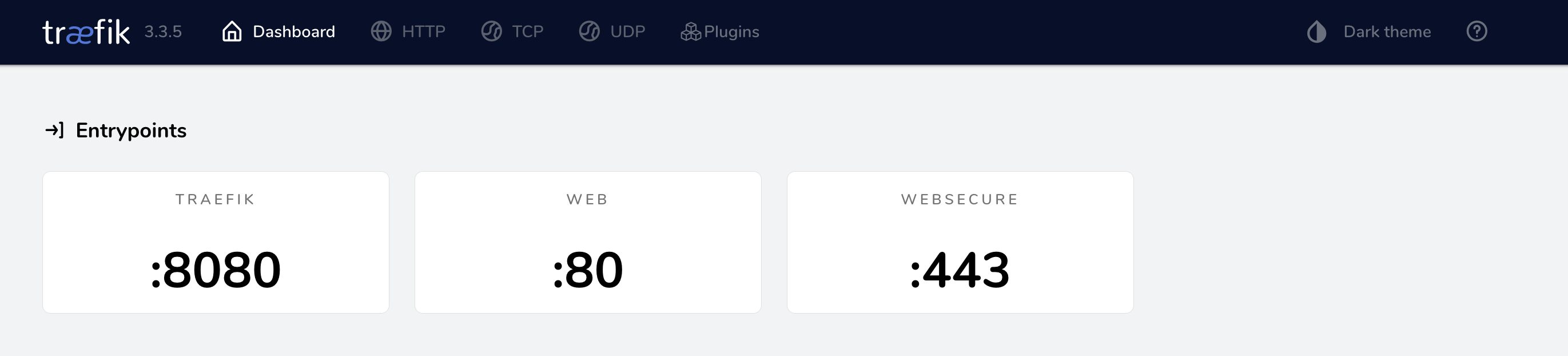1568x356 pixels.
Task: Click the Entrypoints arrow icon
Action: [55, 130]
